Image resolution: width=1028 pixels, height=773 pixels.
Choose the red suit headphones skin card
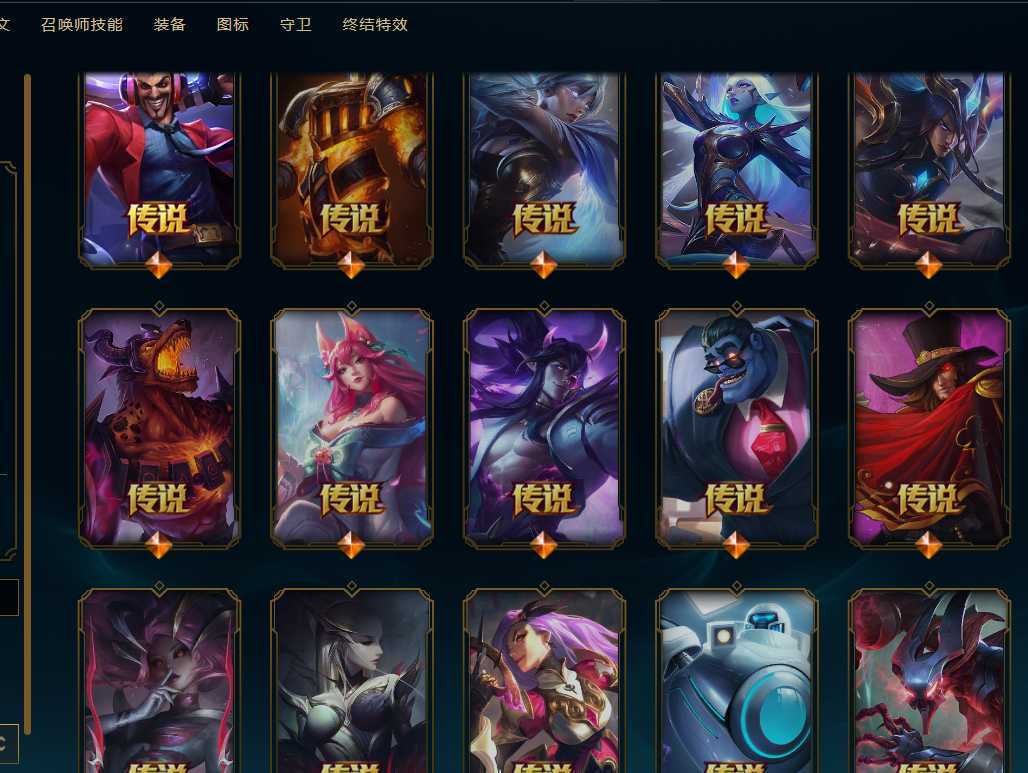click(x=159, y=169)
